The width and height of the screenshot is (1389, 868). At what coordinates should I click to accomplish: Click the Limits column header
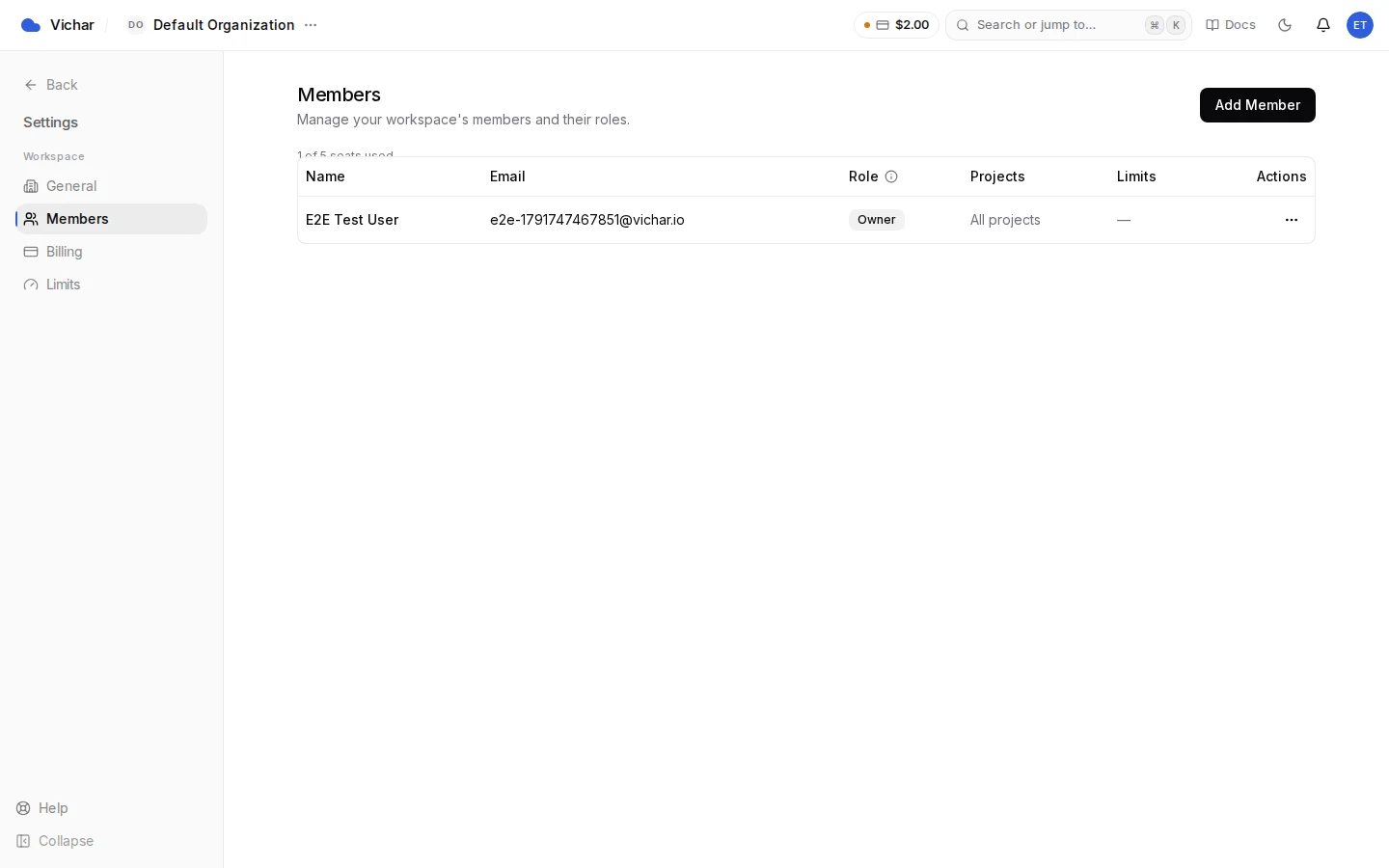point(1136,176)
